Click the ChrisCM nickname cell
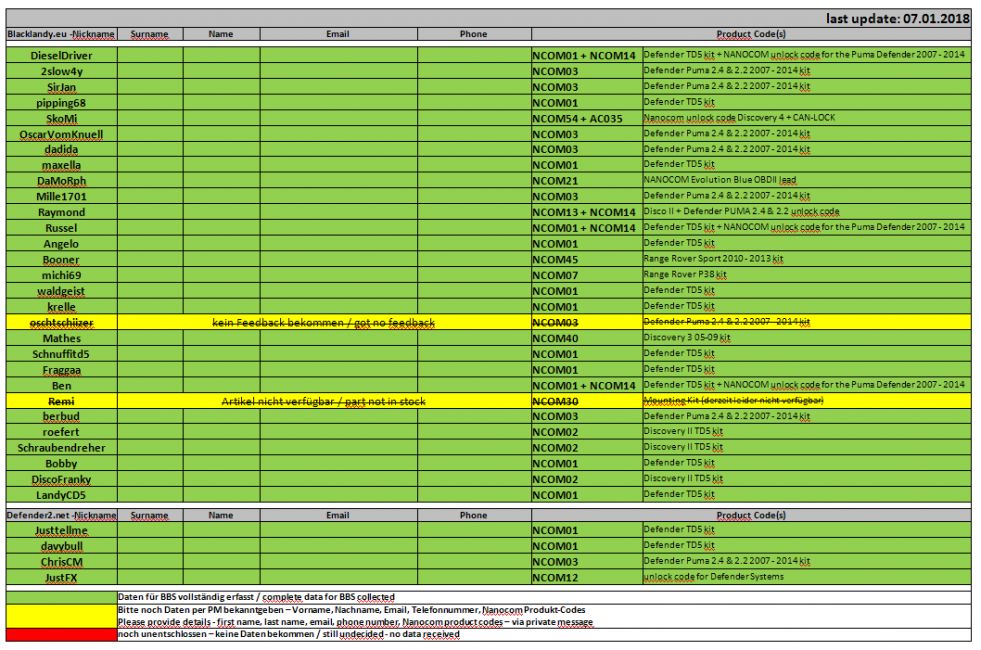Screen dimensions: 981x650 coord(61,562)
